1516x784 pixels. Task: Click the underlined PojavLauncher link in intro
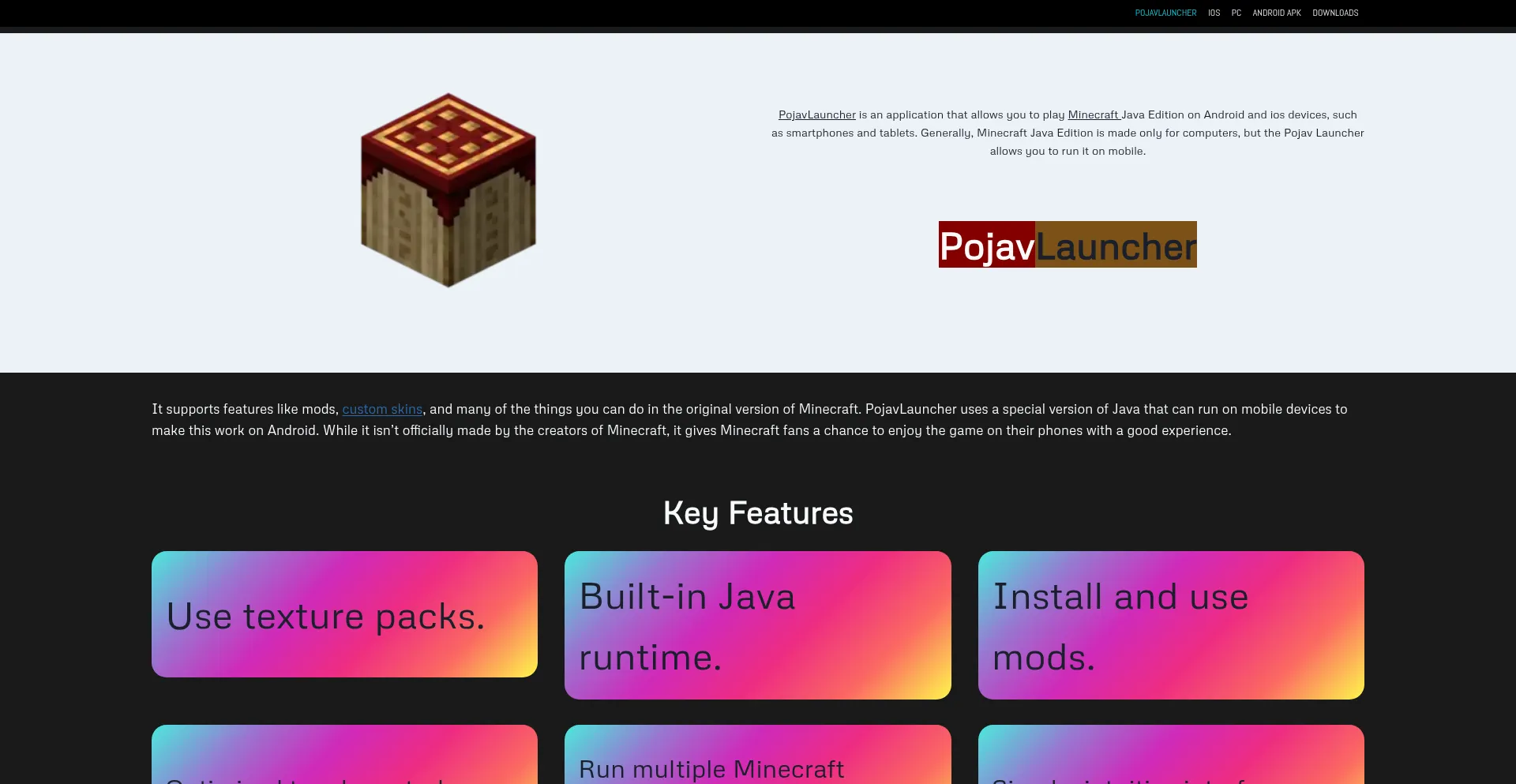coord(816,115)
